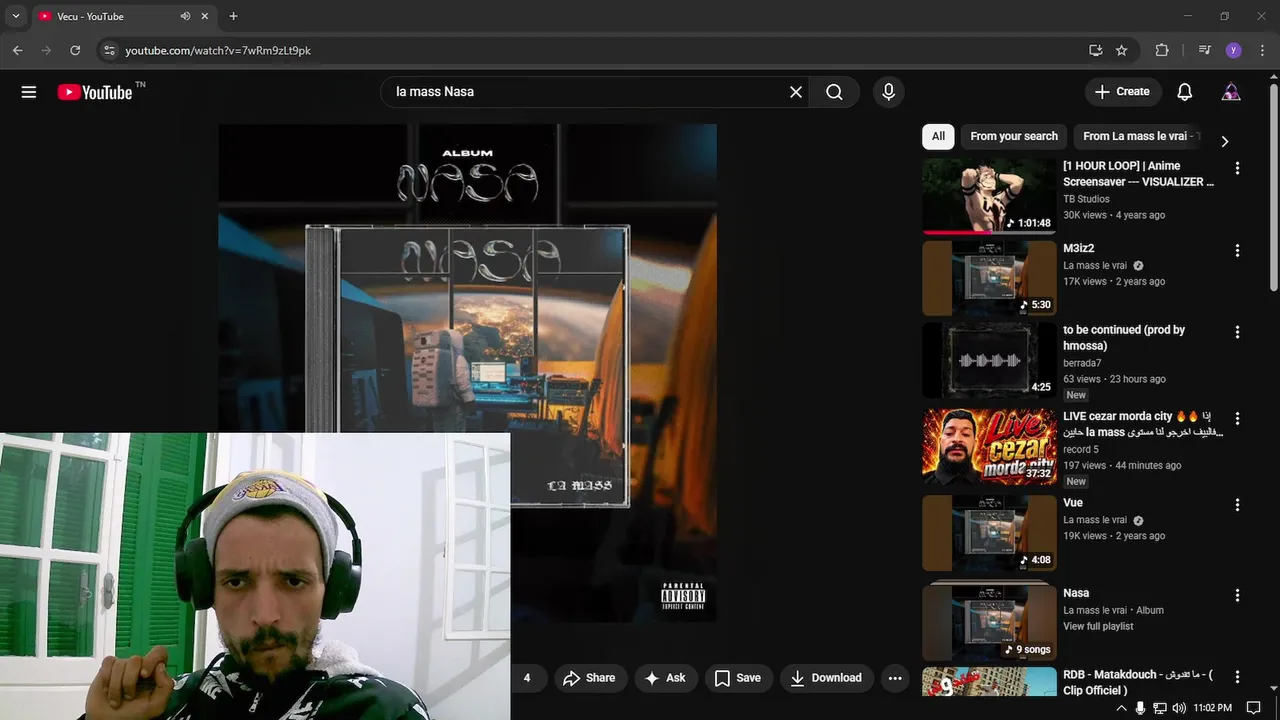1280x720 pixels.
Task: Open more actions ellipsis below the video
Action: point(895,678)
